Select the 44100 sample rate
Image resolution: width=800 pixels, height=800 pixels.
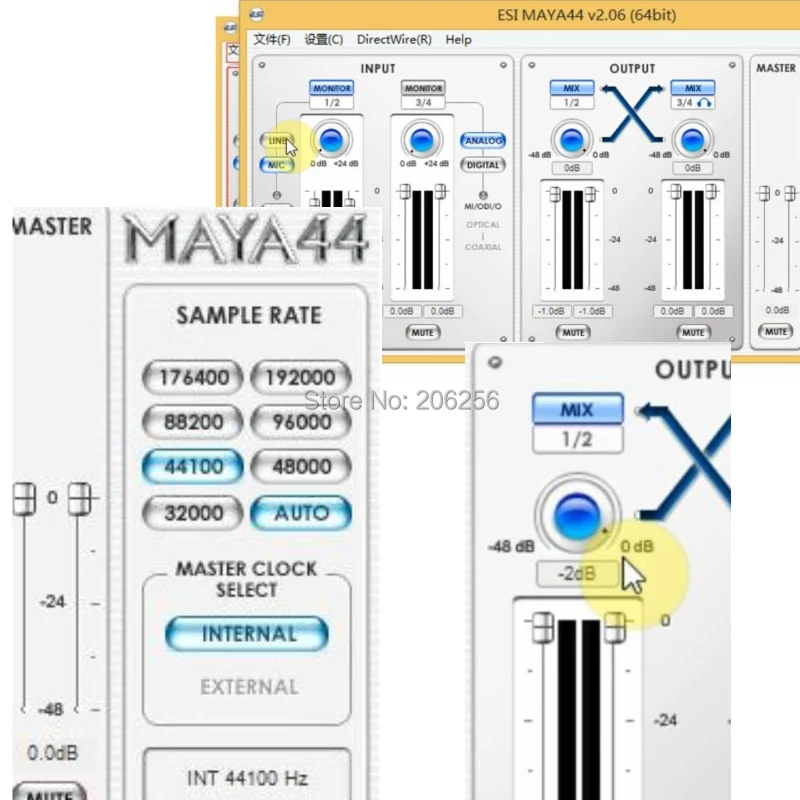191,467
